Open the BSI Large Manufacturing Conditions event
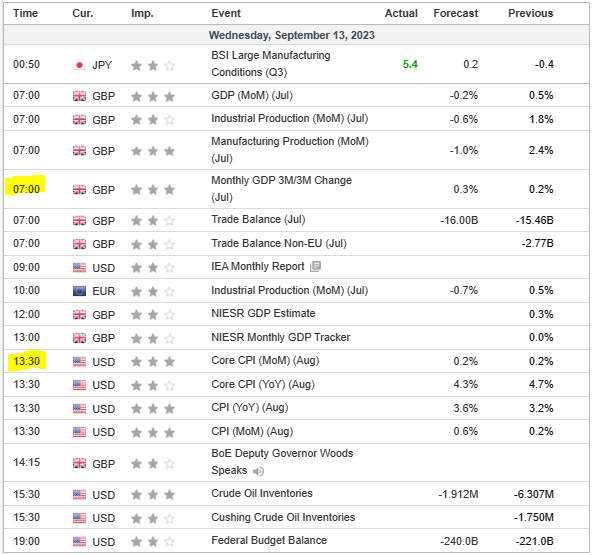The height and width of the screenshot is (555, 593). 271,64
